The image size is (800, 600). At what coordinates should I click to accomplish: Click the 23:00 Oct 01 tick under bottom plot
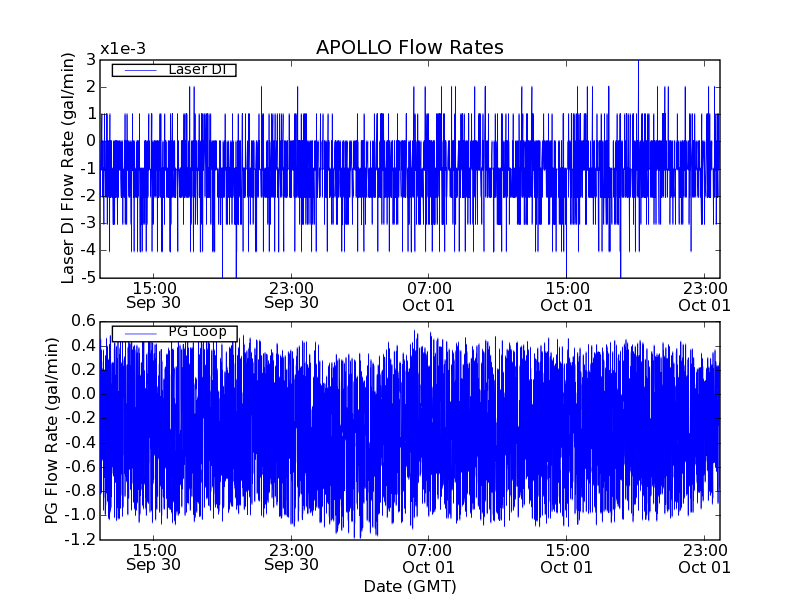coord(705,557)
